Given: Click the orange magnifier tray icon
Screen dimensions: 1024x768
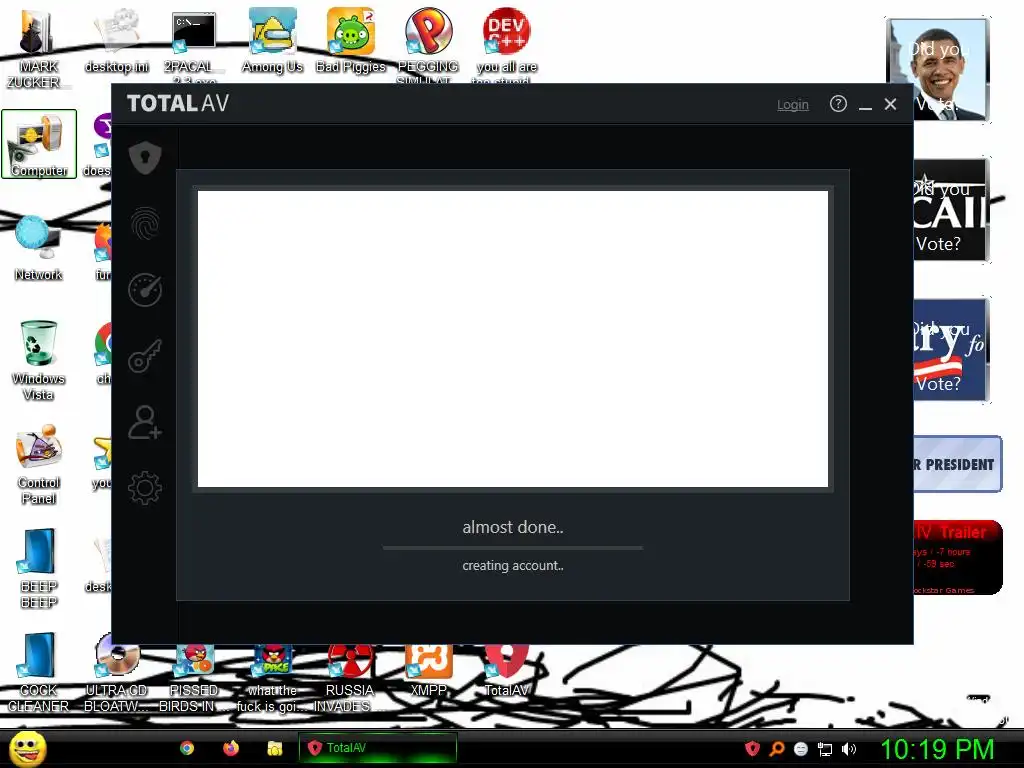Looking at the screenshot, I should [776, 749].
